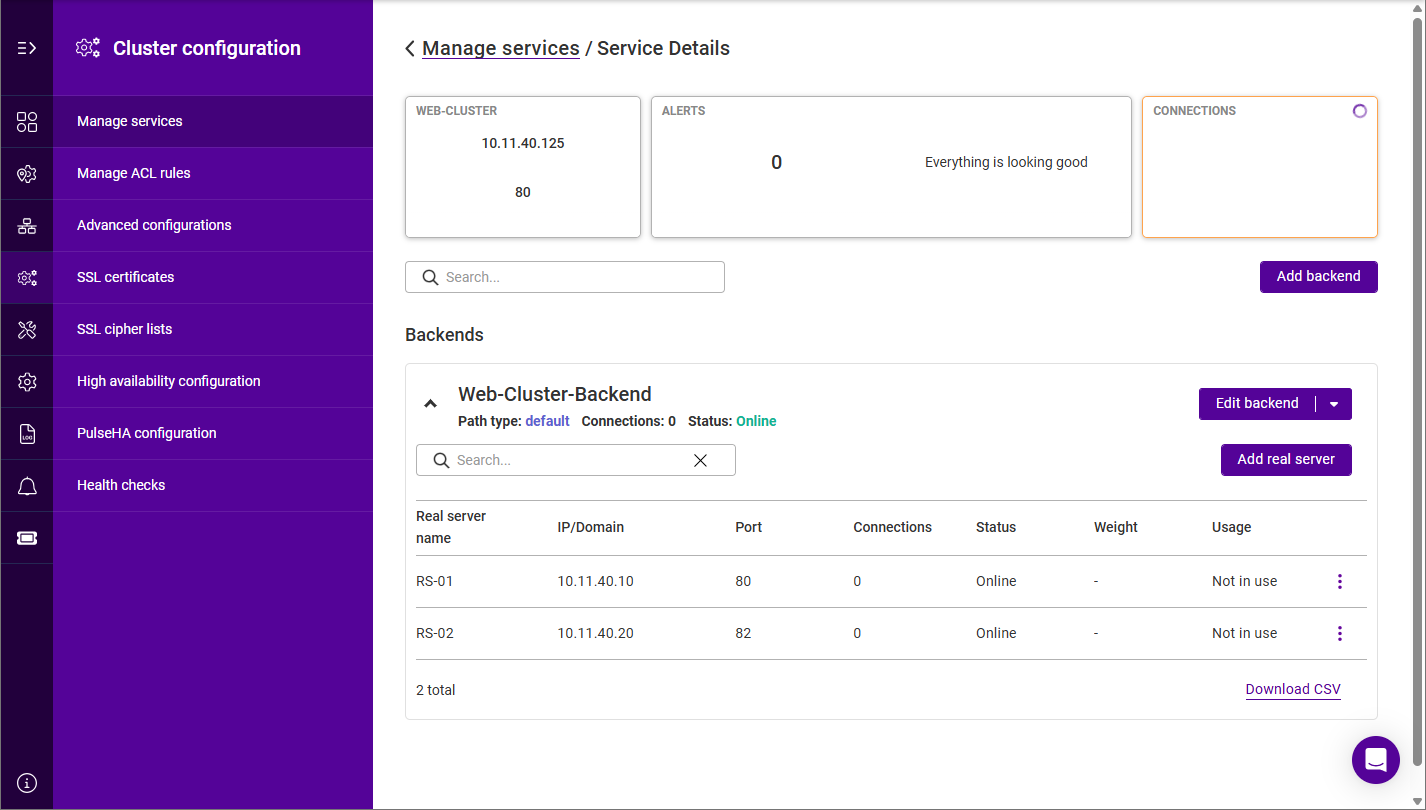Click the gears icon beside the Cluster configuration title

[88, 48]
